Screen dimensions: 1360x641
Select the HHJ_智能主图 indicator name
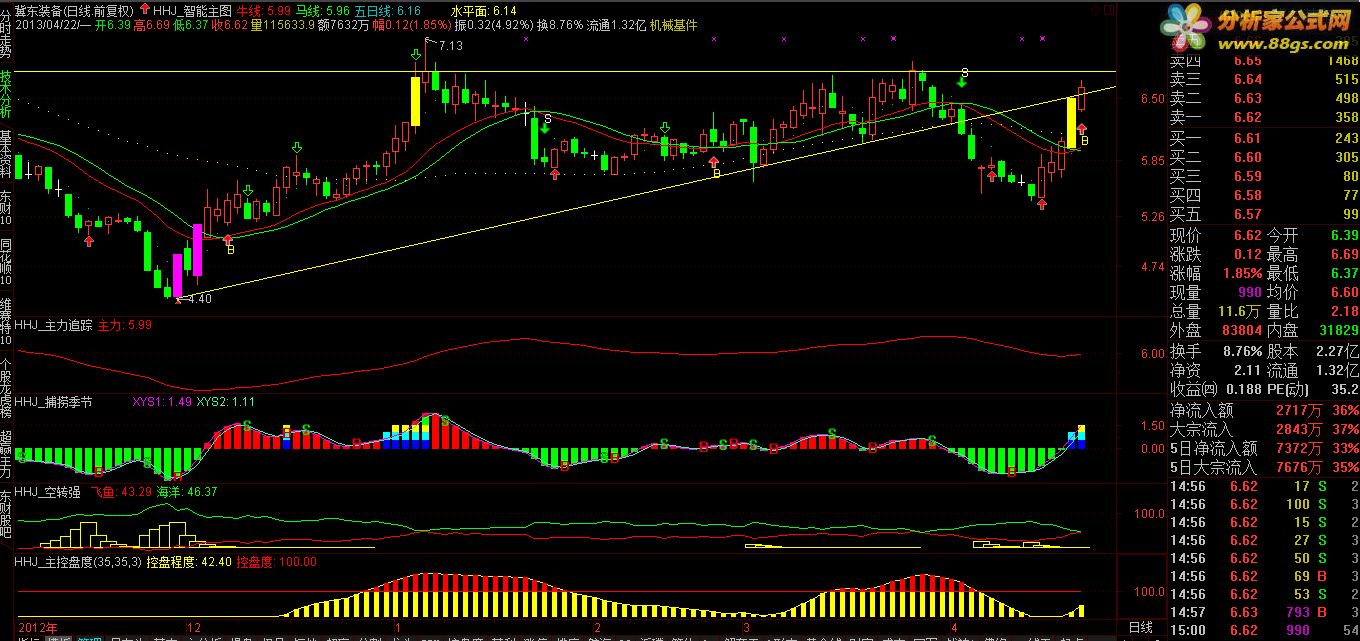pyautogui.click(x=193, y=9)
